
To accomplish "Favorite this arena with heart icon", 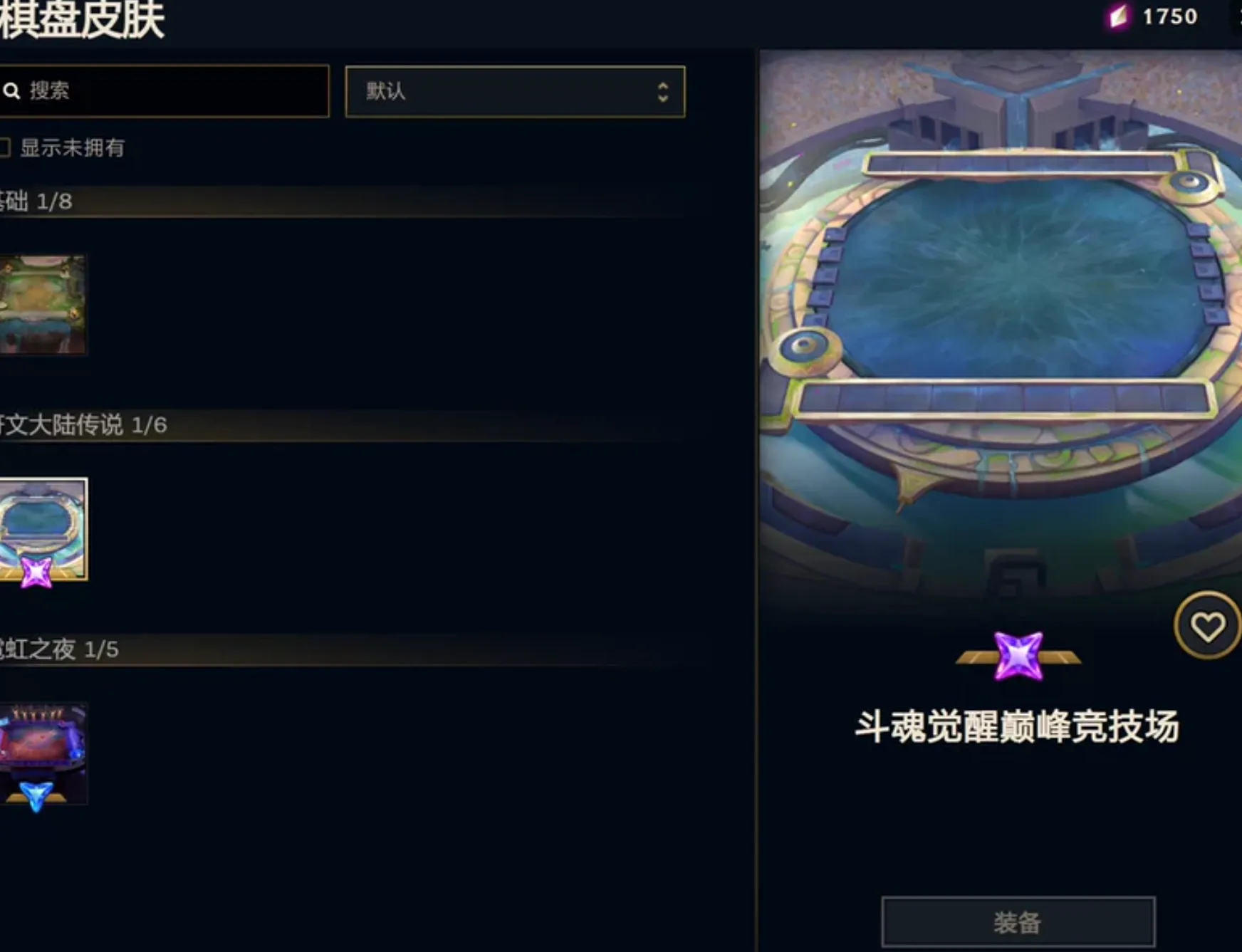I will [1208, 626].
